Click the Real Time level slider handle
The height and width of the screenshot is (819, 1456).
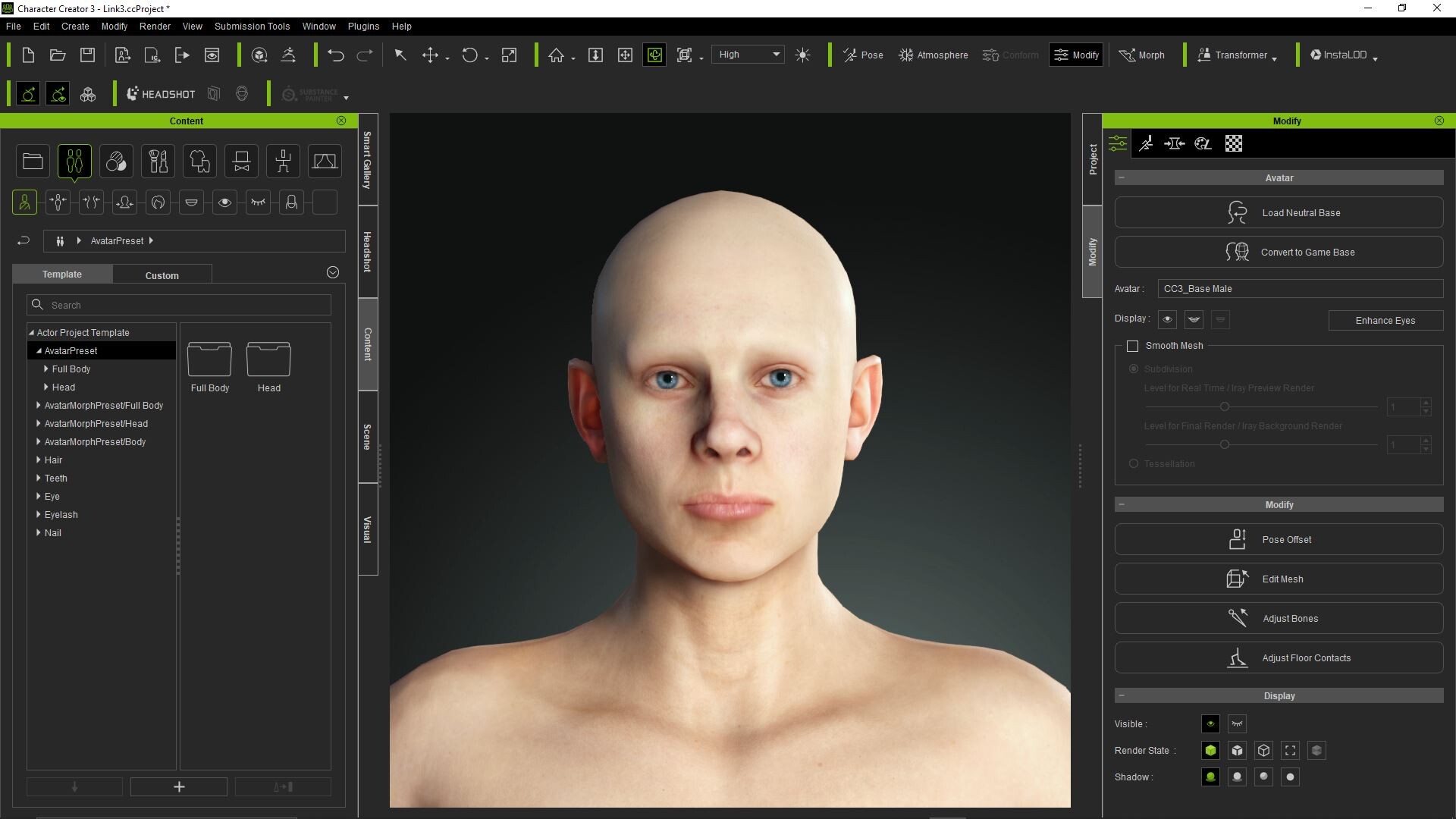coord(1224,406)
